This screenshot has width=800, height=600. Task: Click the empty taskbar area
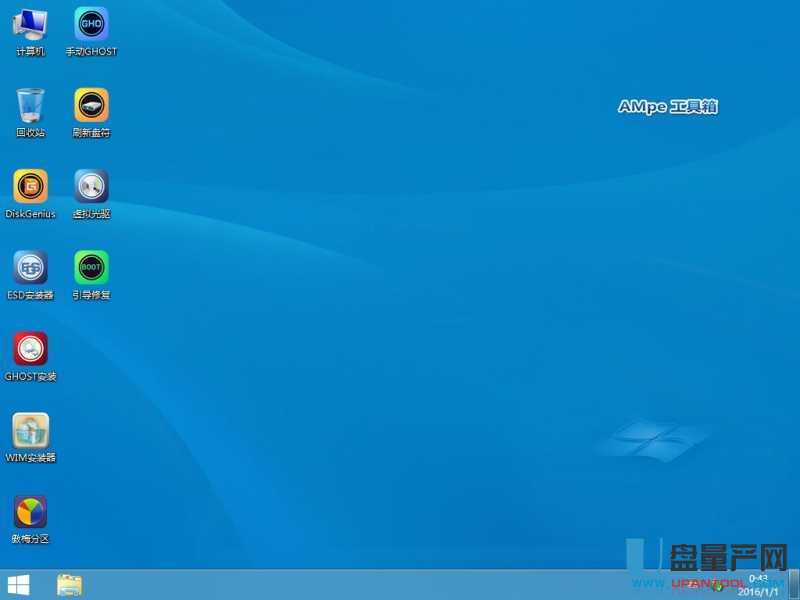tap(350, 585)
